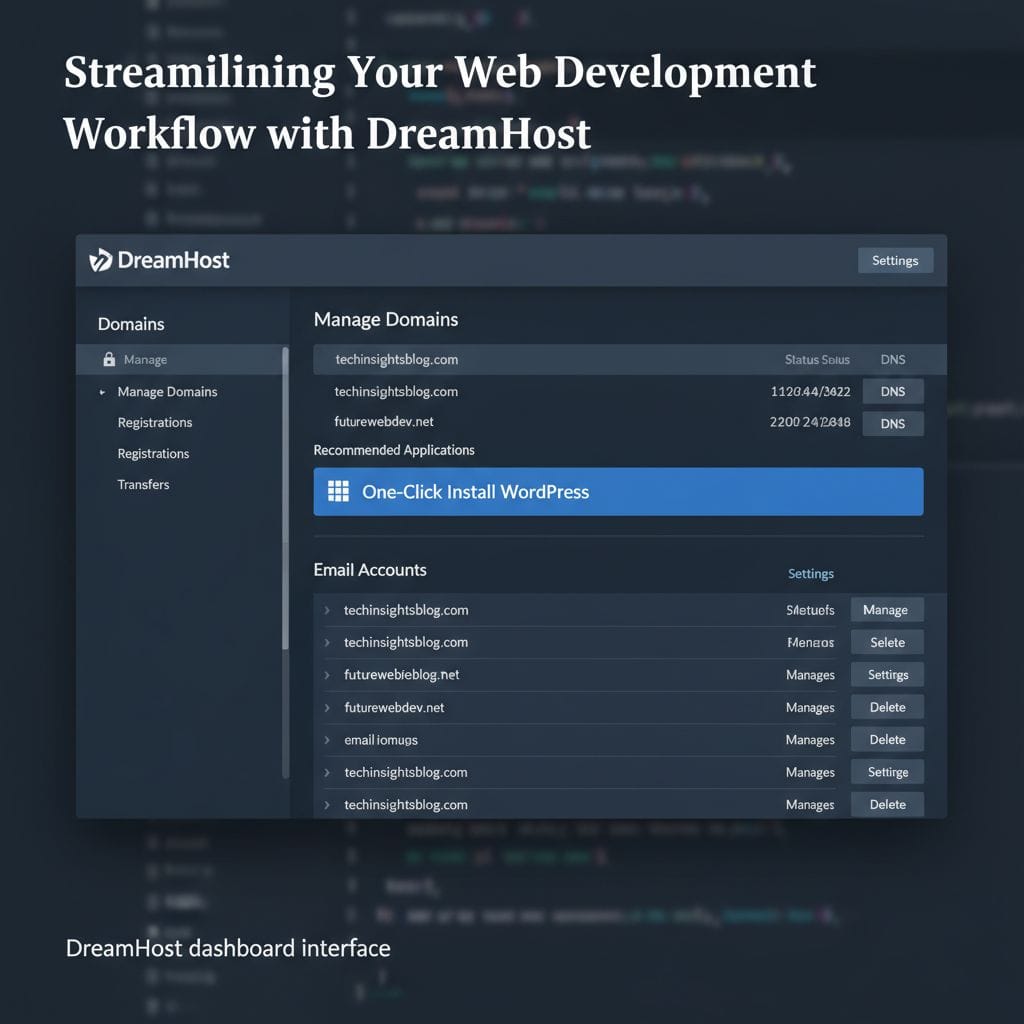The width and height of the screenshot is (1024, 1024).
Task: Click the Meneos status text
Action: tap(810, 643)
